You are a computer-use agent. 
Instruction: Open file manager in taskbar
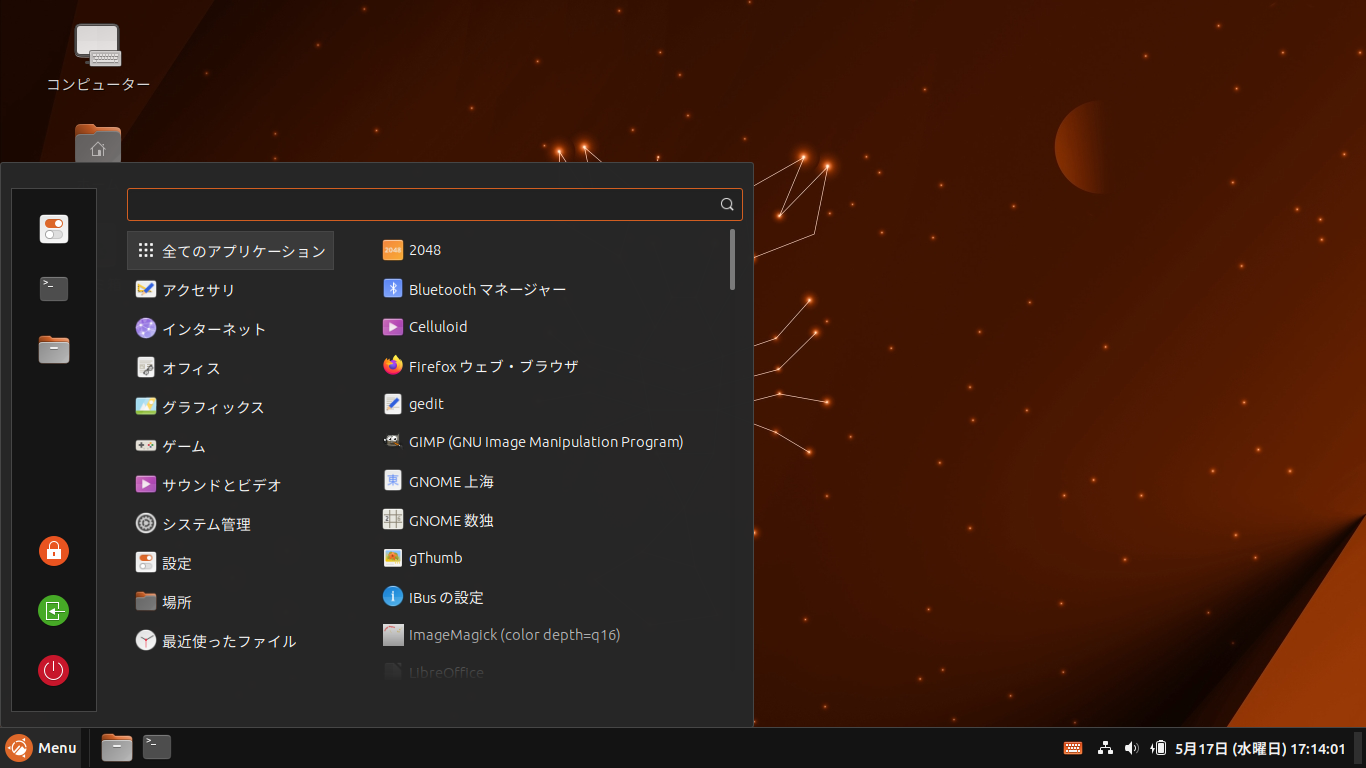(117, 747)
